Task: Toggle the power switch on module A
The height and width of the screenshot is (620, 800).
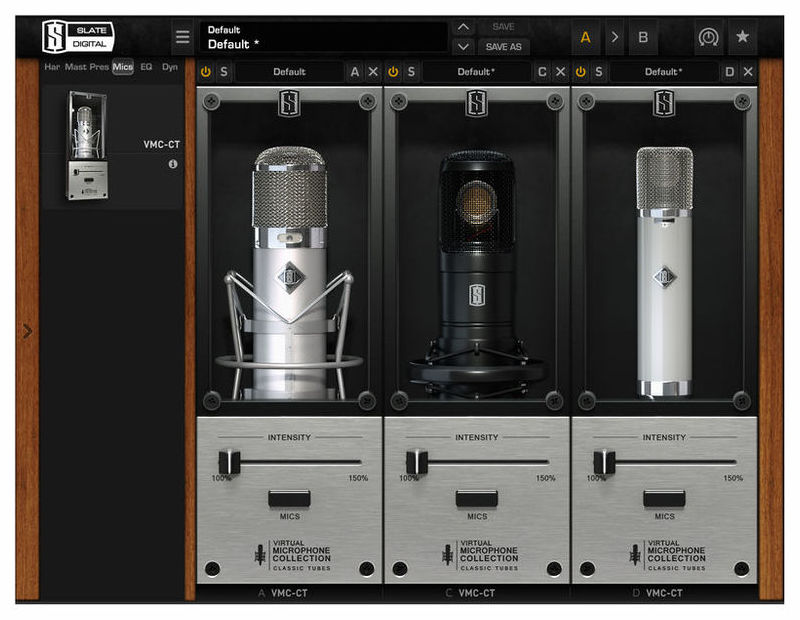Action: pos(208,72)
